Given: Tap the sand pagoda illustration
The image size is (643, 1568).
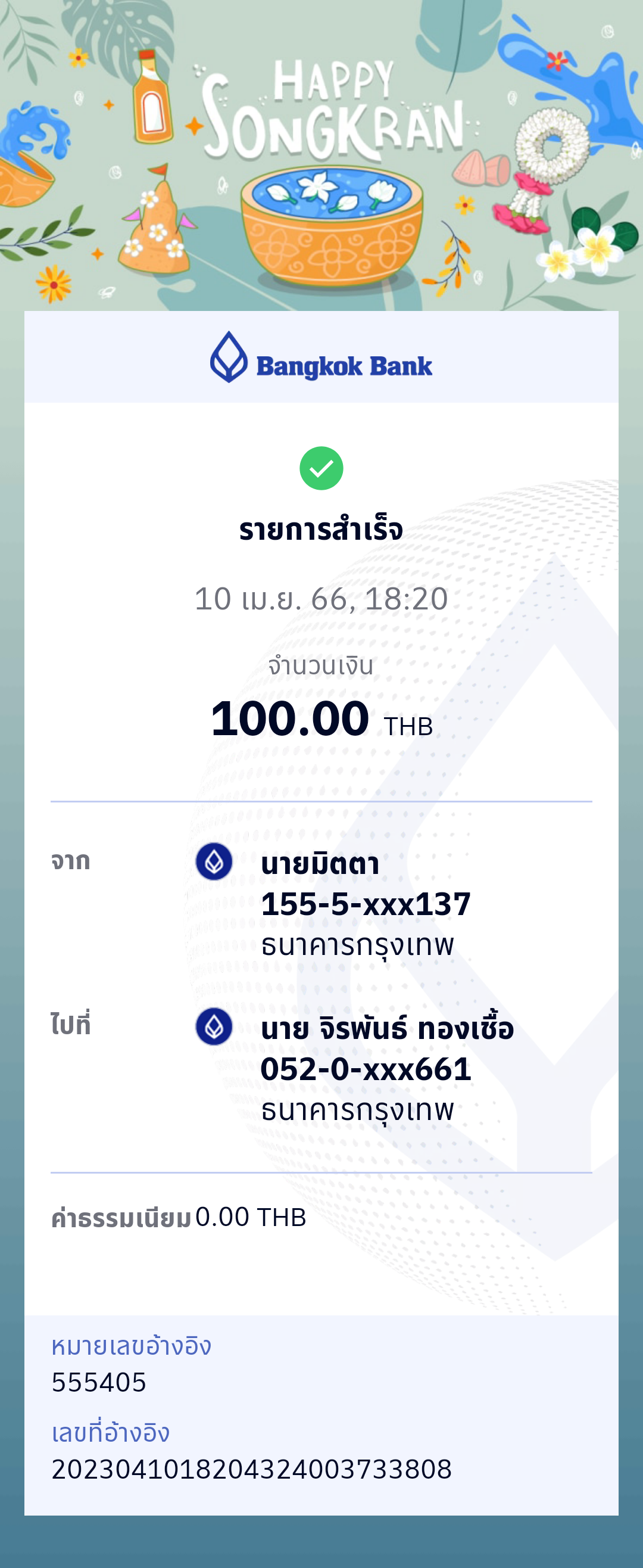Looking at the screenshot, I should pos(157,225).
